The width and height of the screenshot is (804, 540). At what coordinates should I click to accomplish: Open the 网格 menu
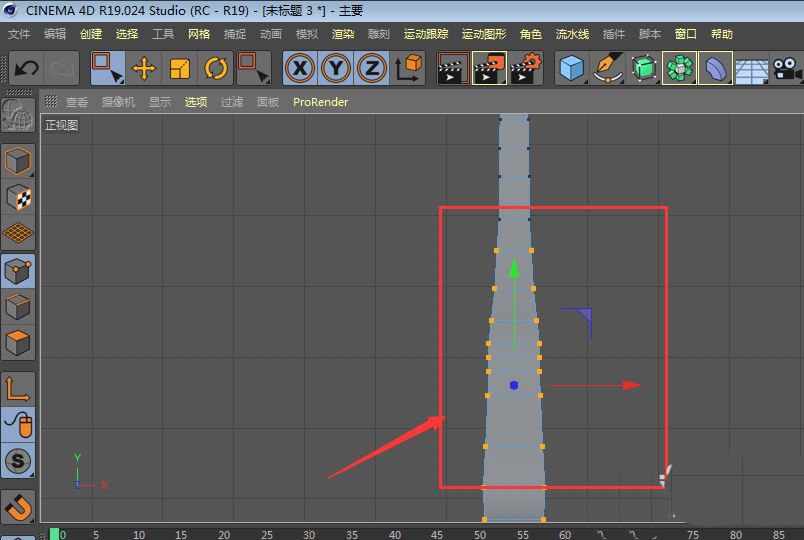[x=199, y=34]
